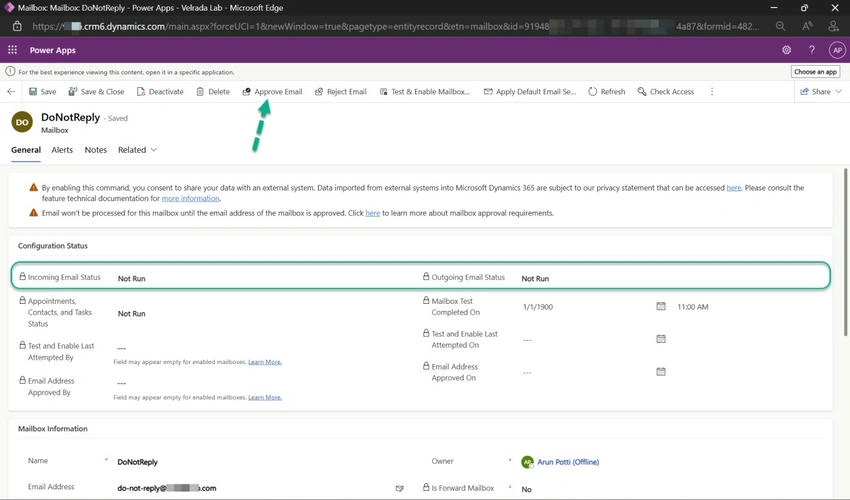Viewport: 850px width, 500px height.
Task: Open mailbox approval requirements 'here' link
Action: point(372,213)
